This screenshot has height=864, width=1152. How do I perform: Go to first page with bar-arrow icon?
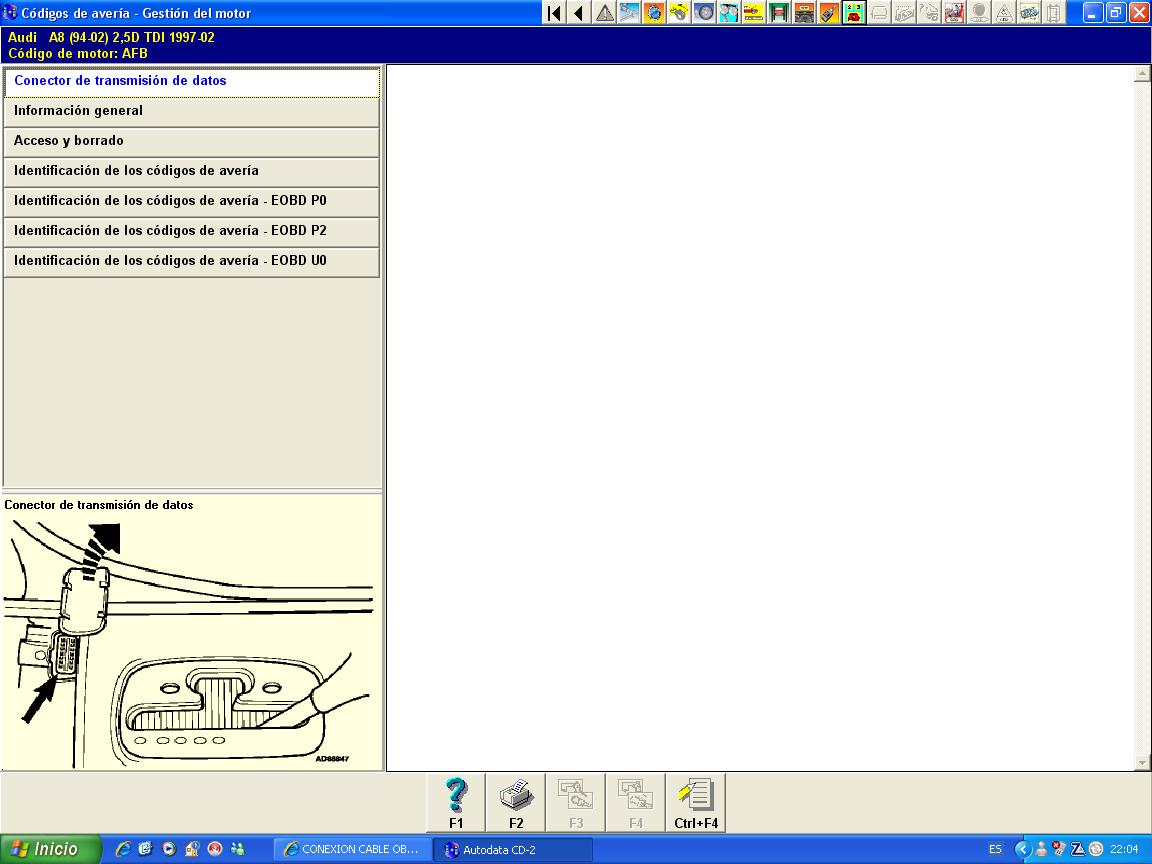pos(555,12)
